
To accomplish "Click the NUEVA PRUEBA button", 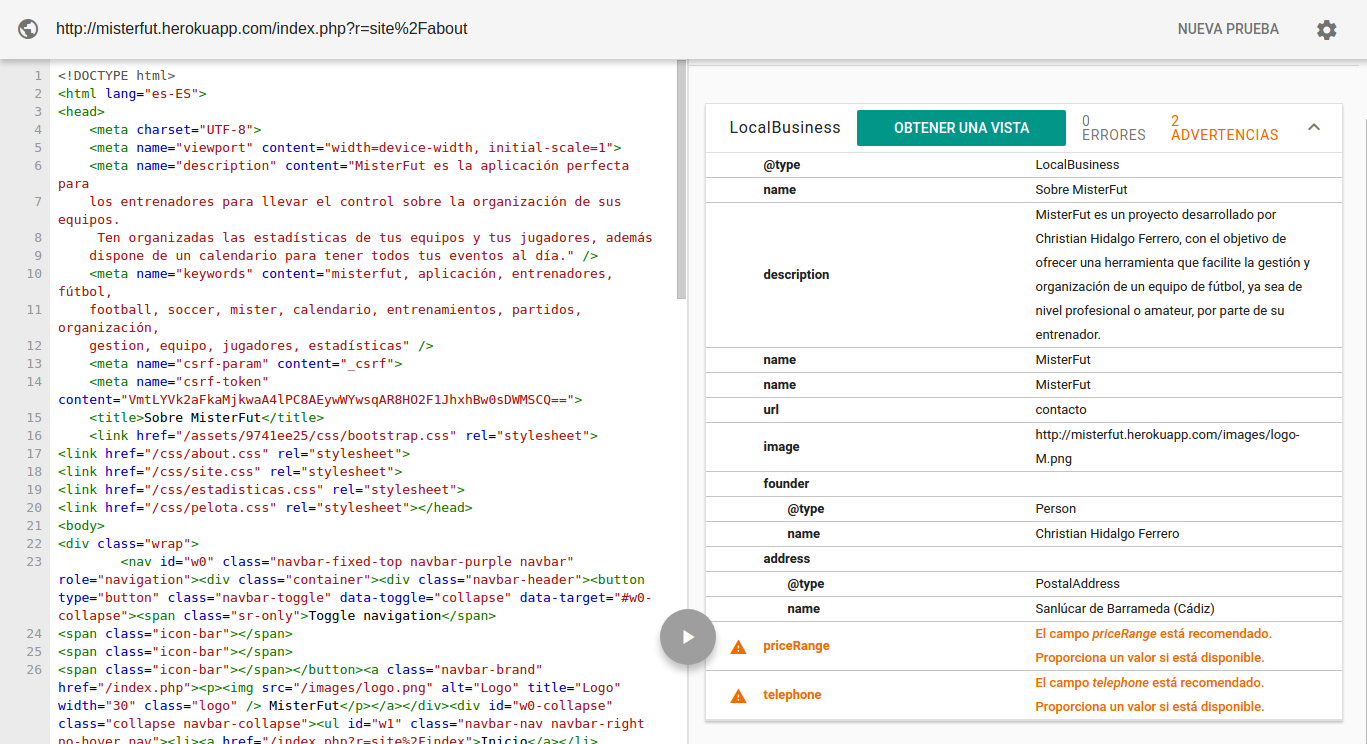I will tap(1228, 29).
